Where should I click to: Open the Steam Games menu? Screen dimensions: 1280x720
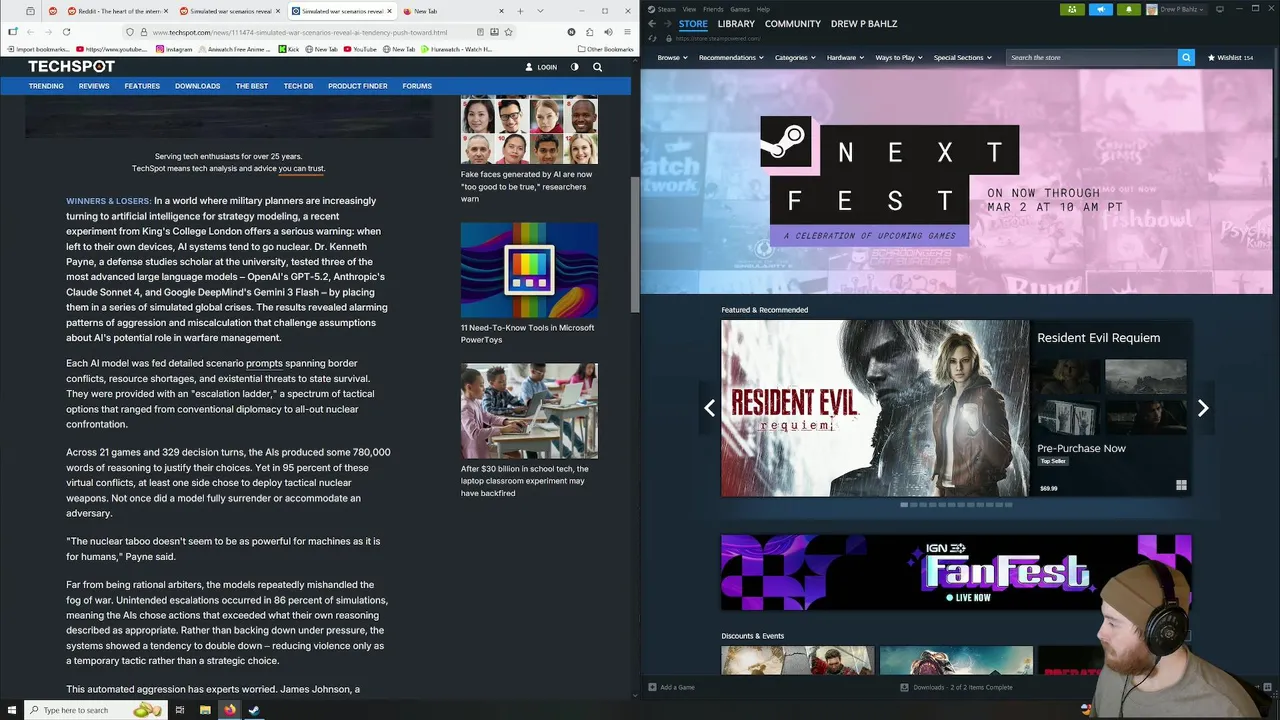point(740,9)
